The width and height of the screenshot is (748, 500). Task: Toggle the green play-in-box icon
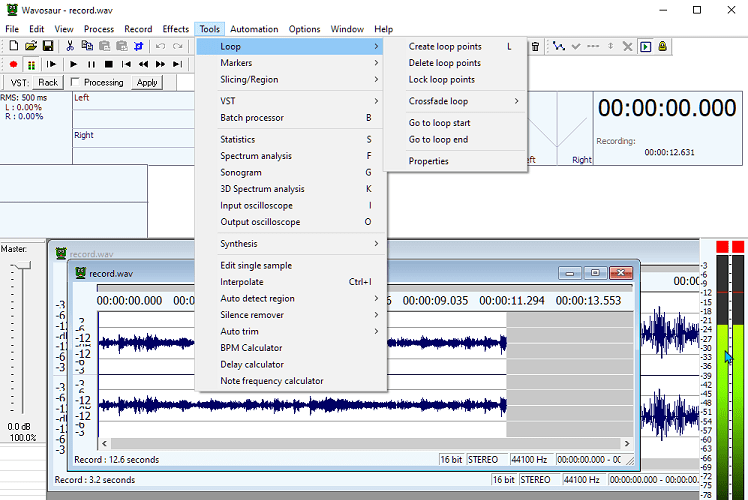point(645,46)
